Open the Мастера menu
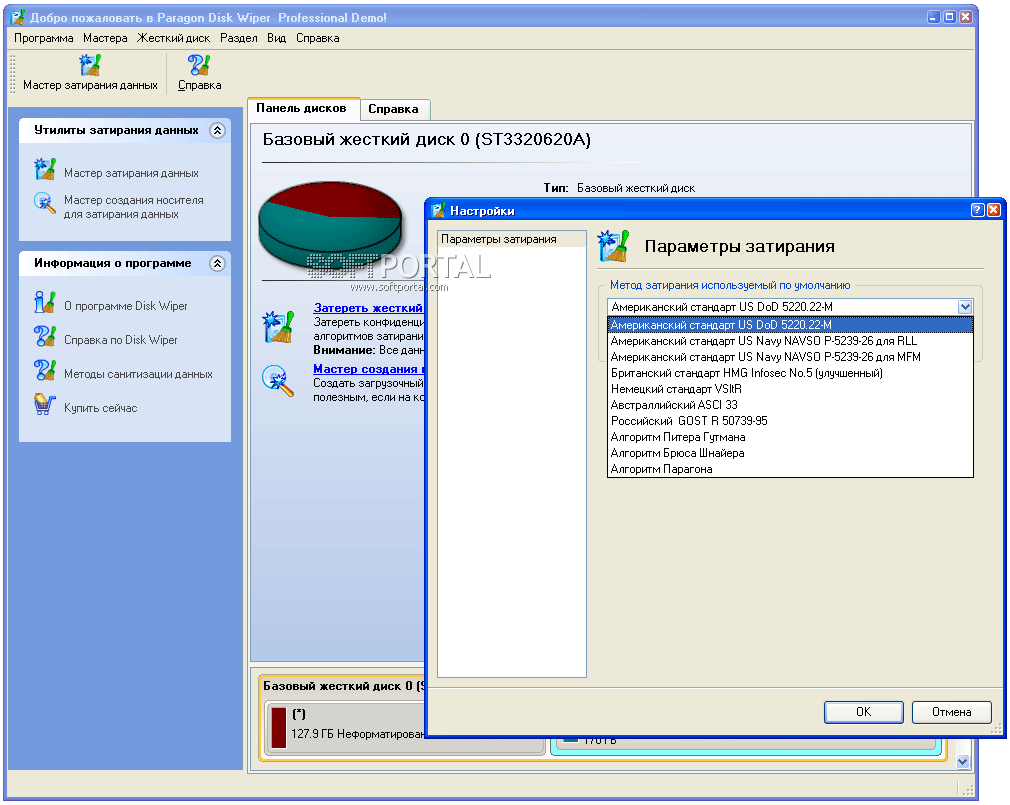The width and height of the screenshot is (1010, 805). [x=105, y=38]
